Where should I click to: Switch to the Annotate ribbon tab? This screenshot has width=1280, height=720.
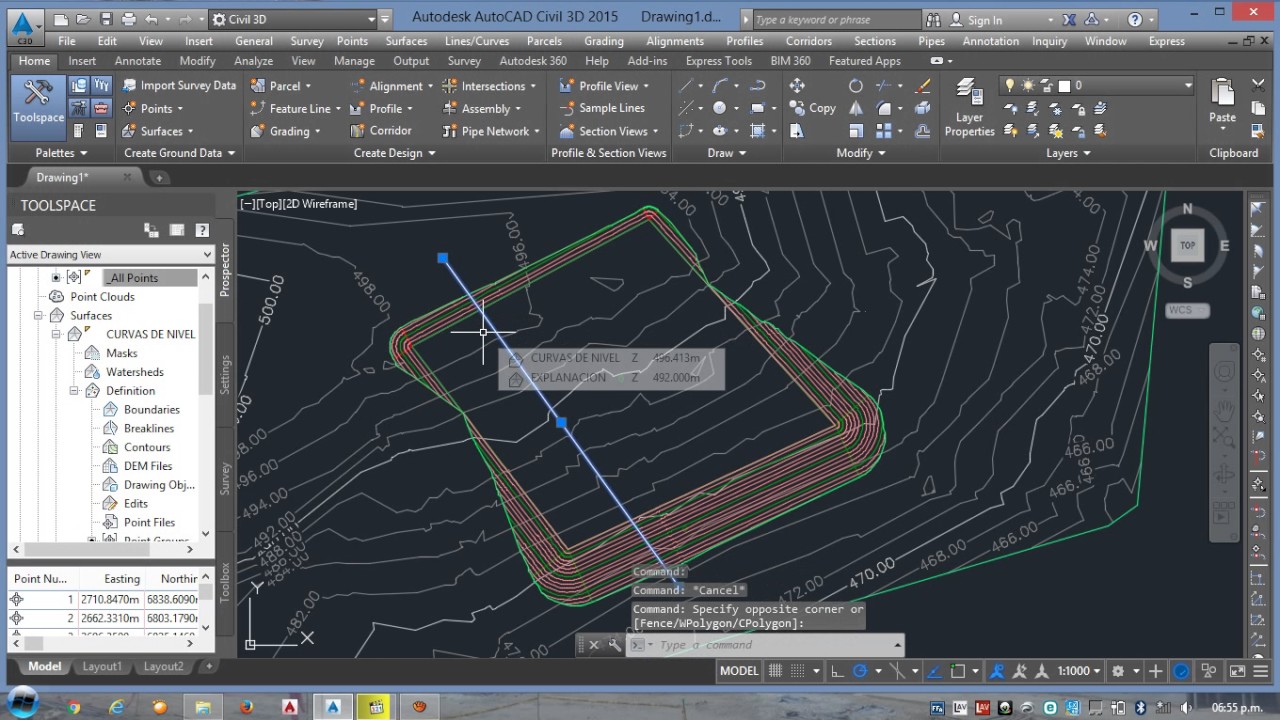pos(138,61)
